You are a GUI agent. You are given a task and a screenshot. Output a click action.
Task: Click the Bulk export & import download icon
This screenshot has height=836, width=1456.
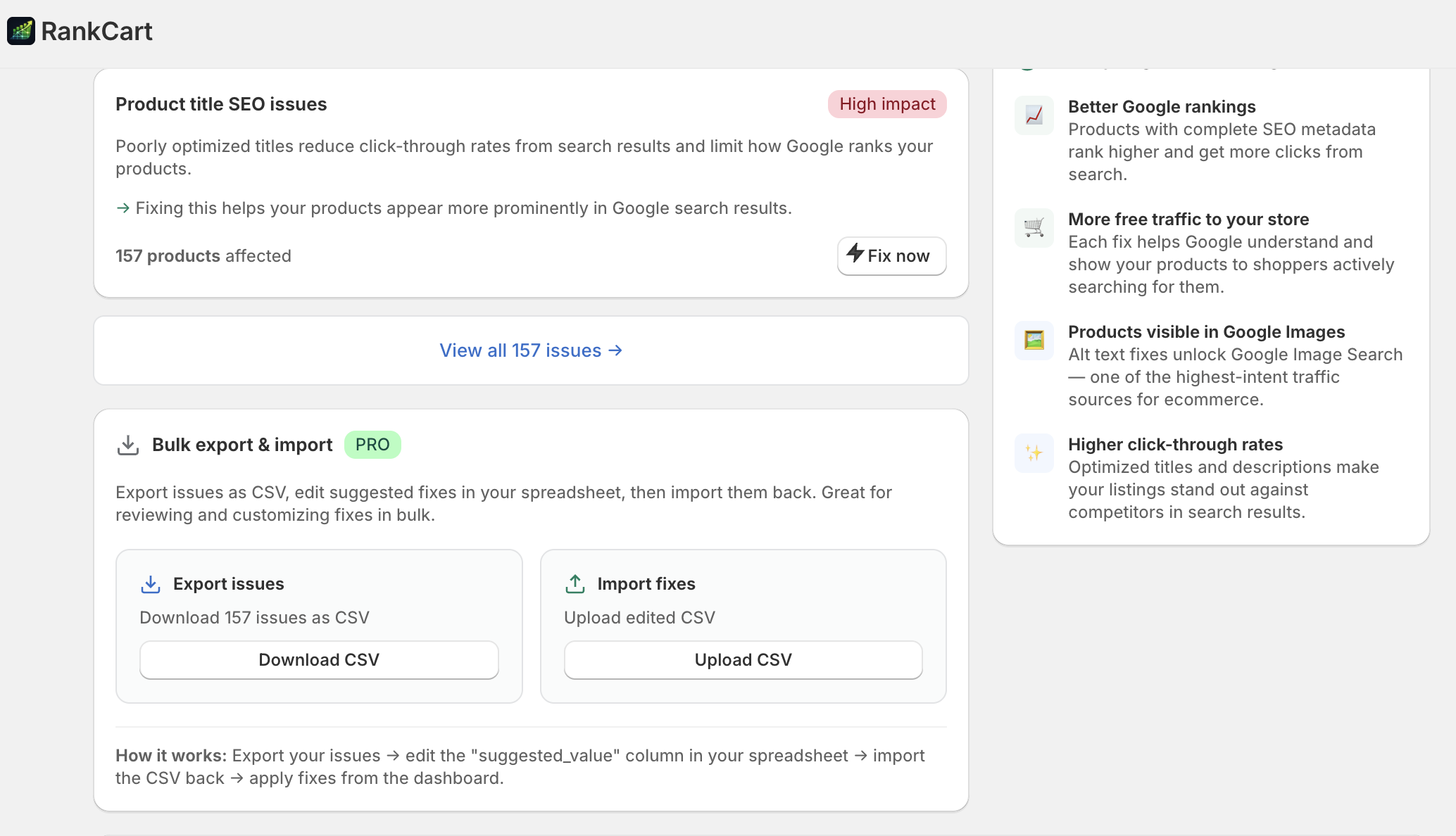(x=128, y=445)
